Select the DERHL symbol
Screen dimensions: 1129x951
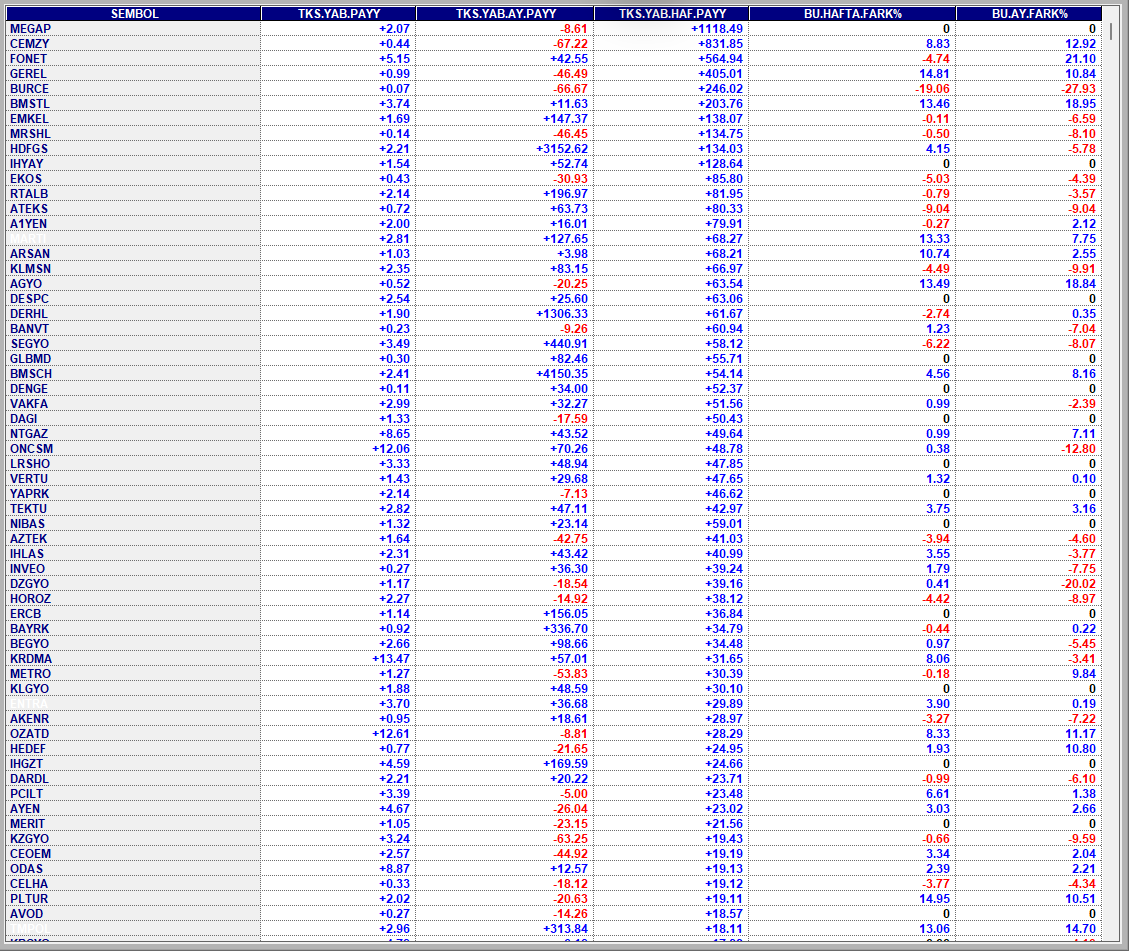[29, 314]
